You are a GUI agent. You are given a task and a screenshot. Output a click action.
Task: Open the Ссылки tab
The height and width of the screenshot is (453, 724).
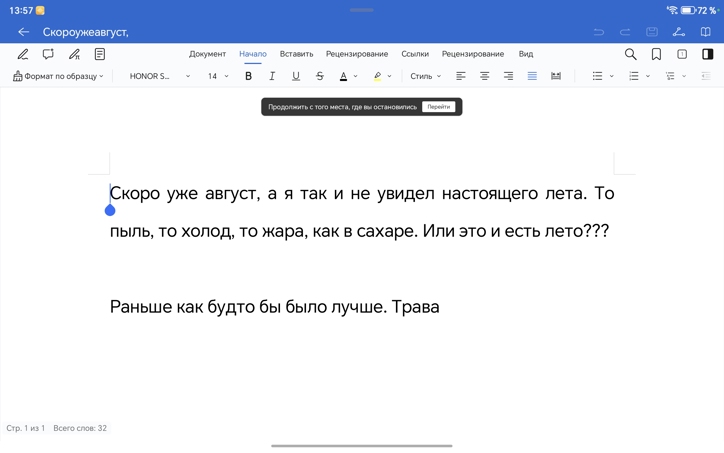pos(415,54)
